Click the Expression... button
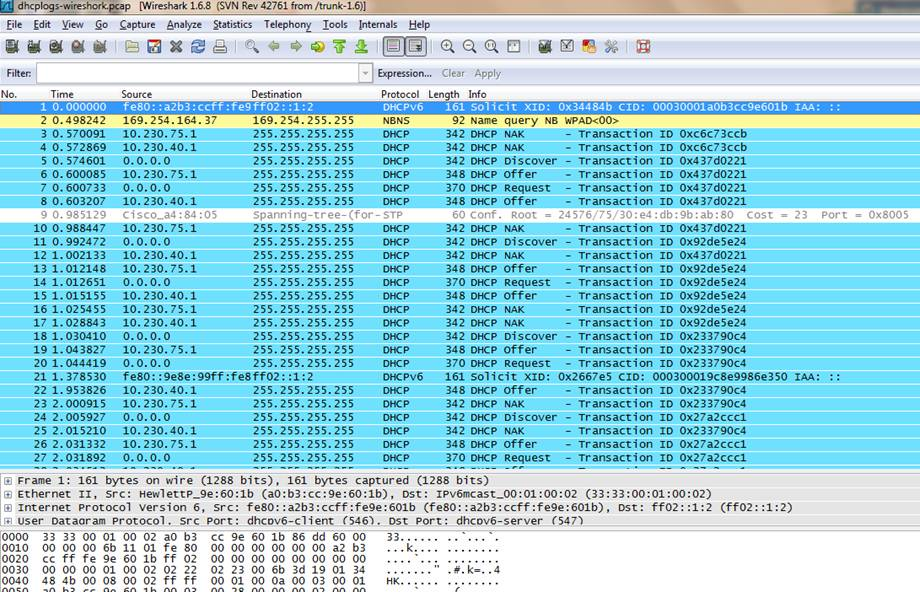920x592 pixels. click(404, 73)
